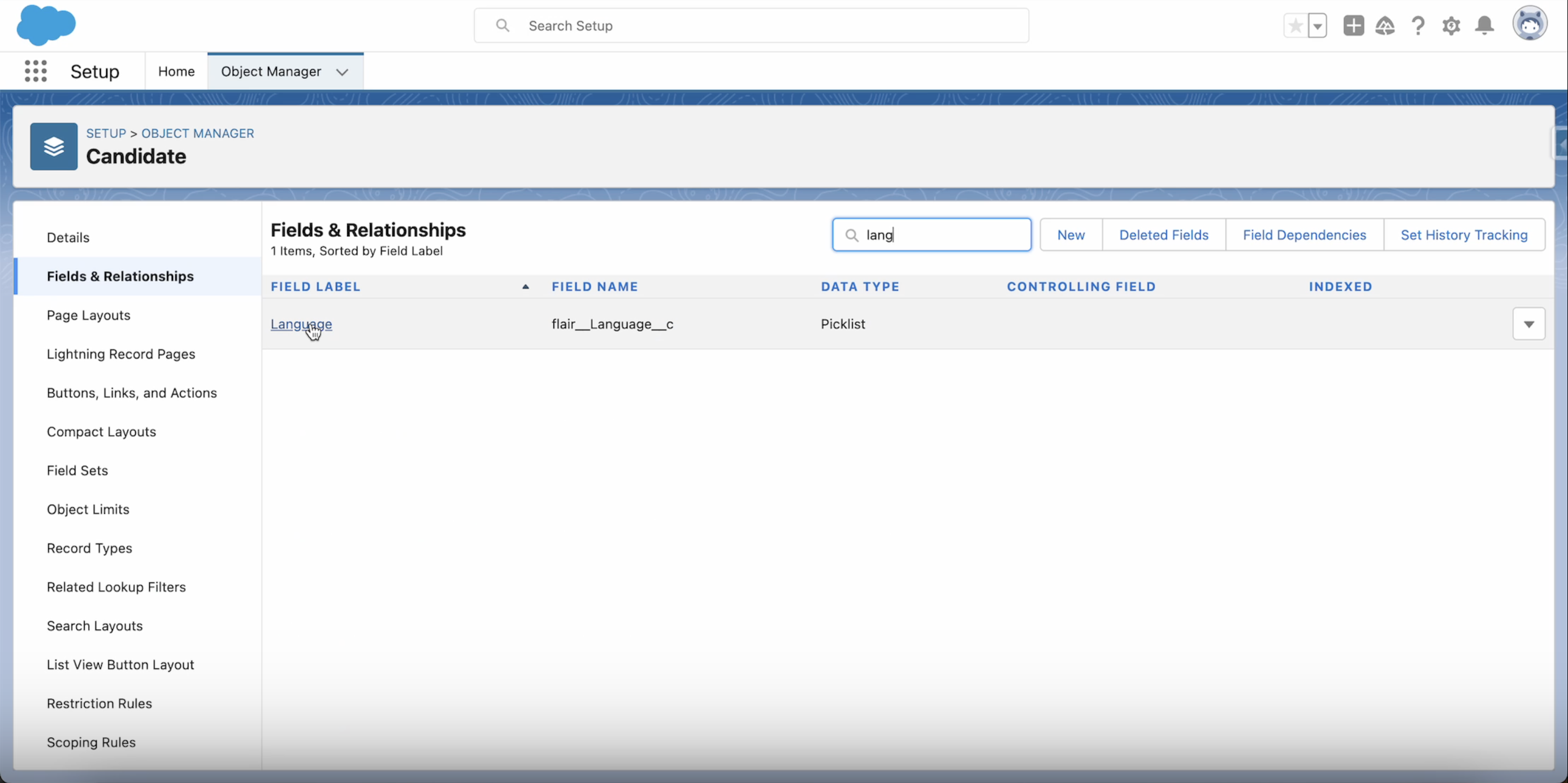Click the favorites star icon
The height and width of the screenshot is (783, 1568).
tap(1296, 25)
